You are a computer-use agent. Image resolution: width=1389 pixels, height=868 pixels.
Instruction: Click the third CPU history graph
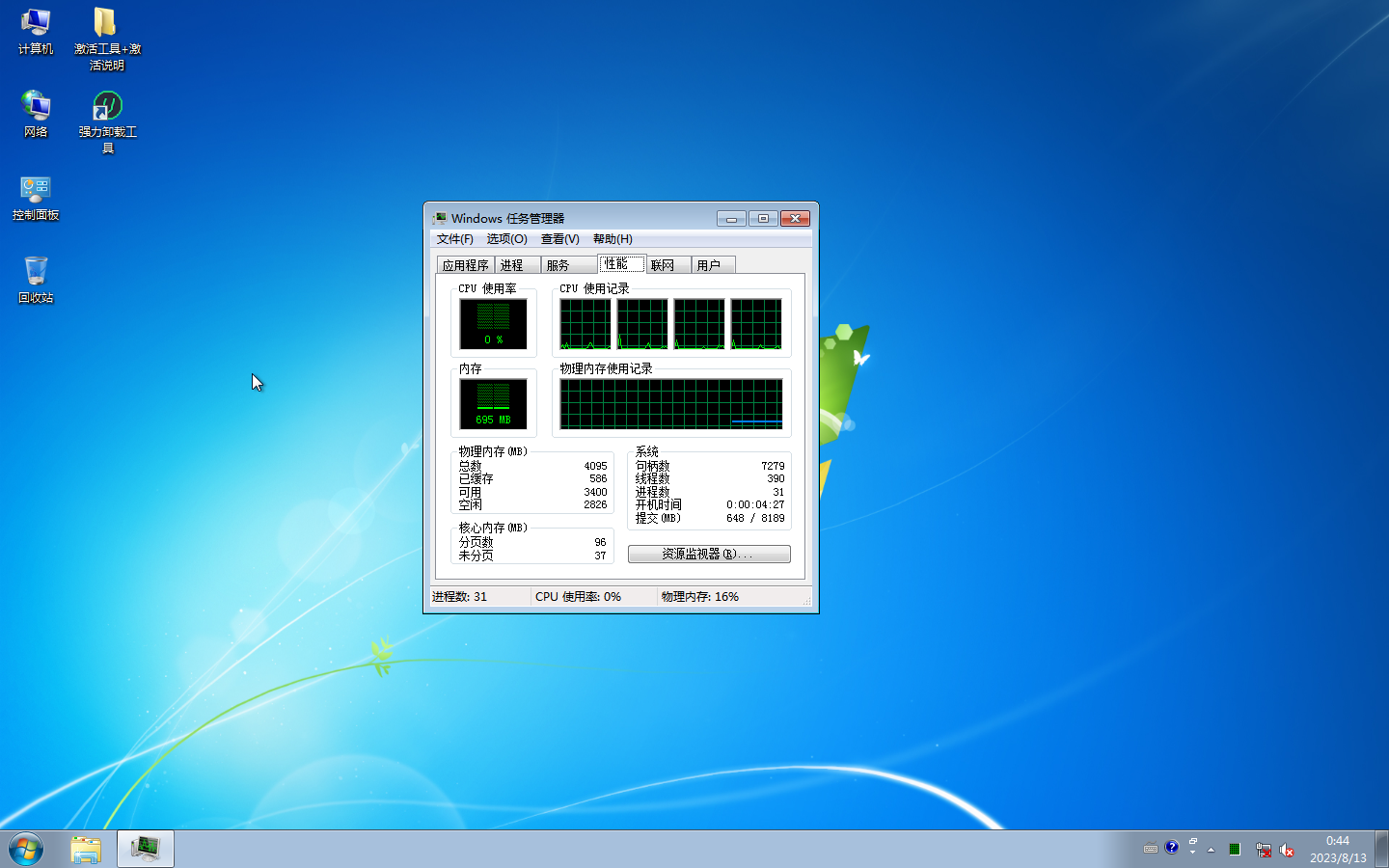[x=699, y=323]
